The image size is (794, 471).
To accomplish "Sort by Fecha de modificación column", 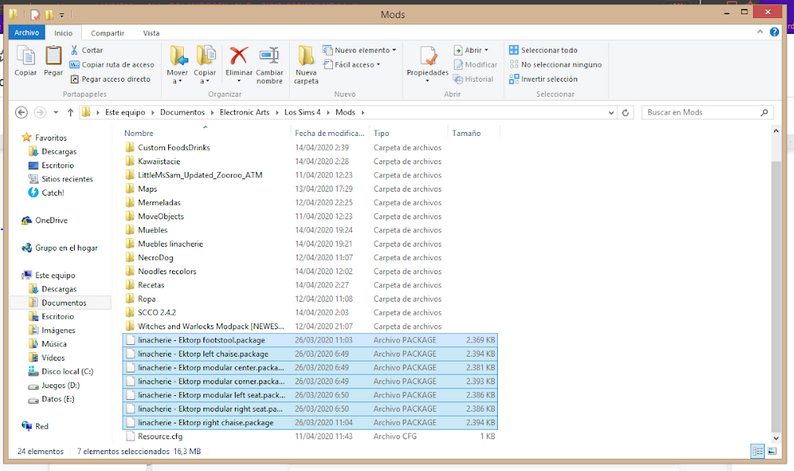I will point(330,133).
